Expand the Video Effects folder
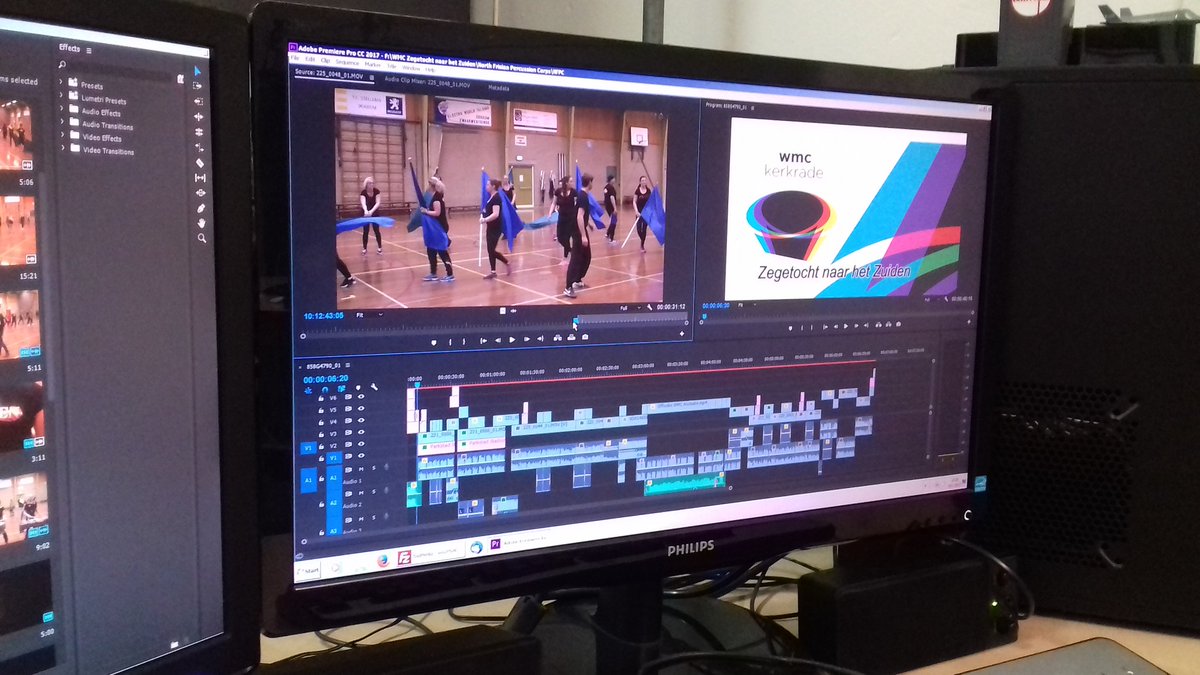Image resolution: width=1200 pixels, height=675 pixels. pos(61,136)
